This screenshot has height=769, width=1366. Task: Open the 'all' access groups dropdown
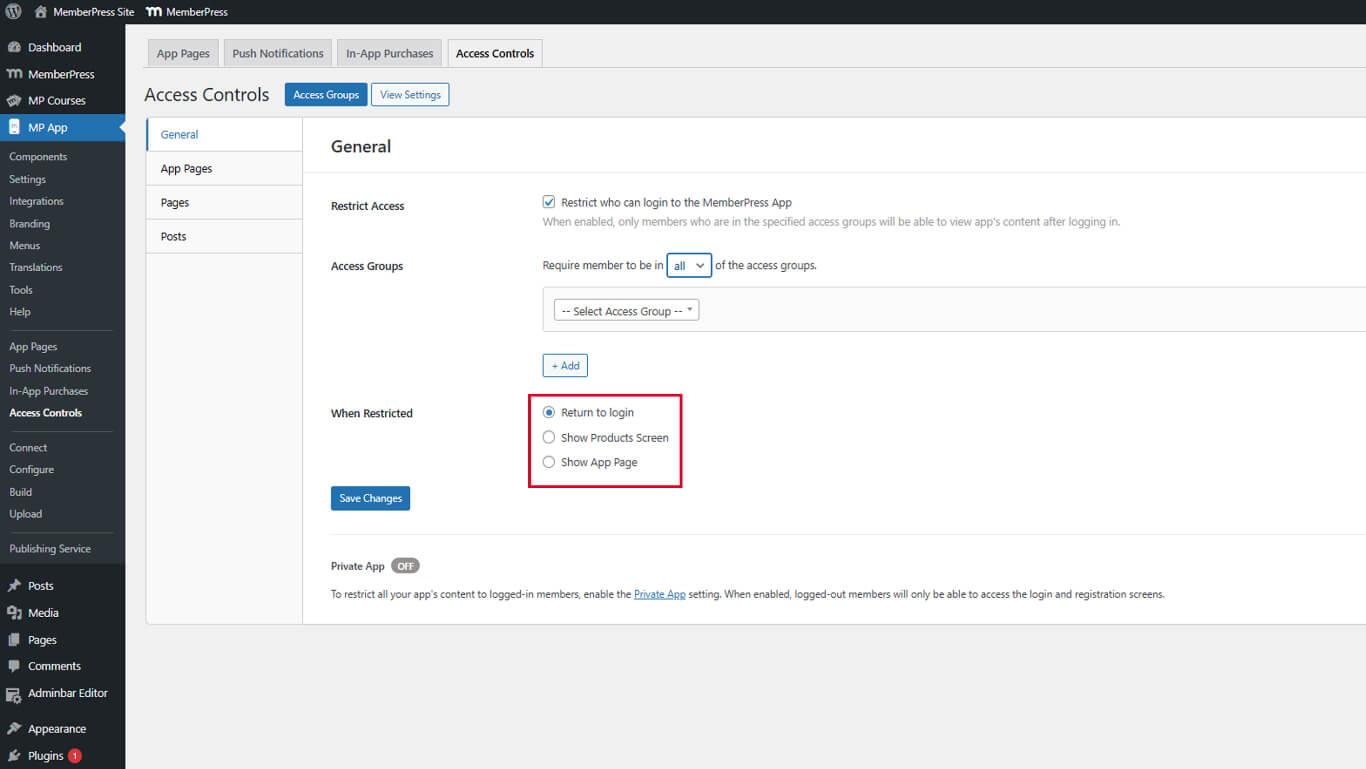(x=689, y=266)
